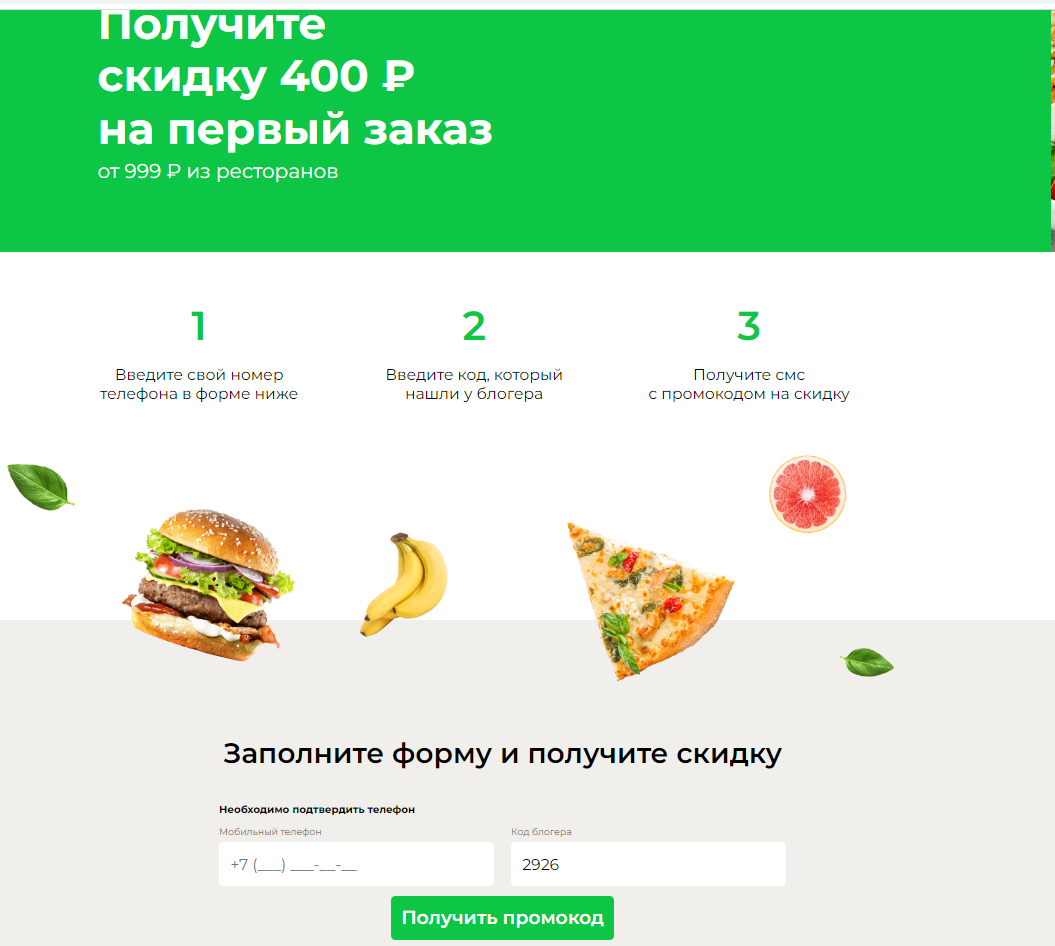Click the 'Введите код, который нашли у блогера' text
The width and height of the screenshot is (1055, 946).
click(474, 384)
